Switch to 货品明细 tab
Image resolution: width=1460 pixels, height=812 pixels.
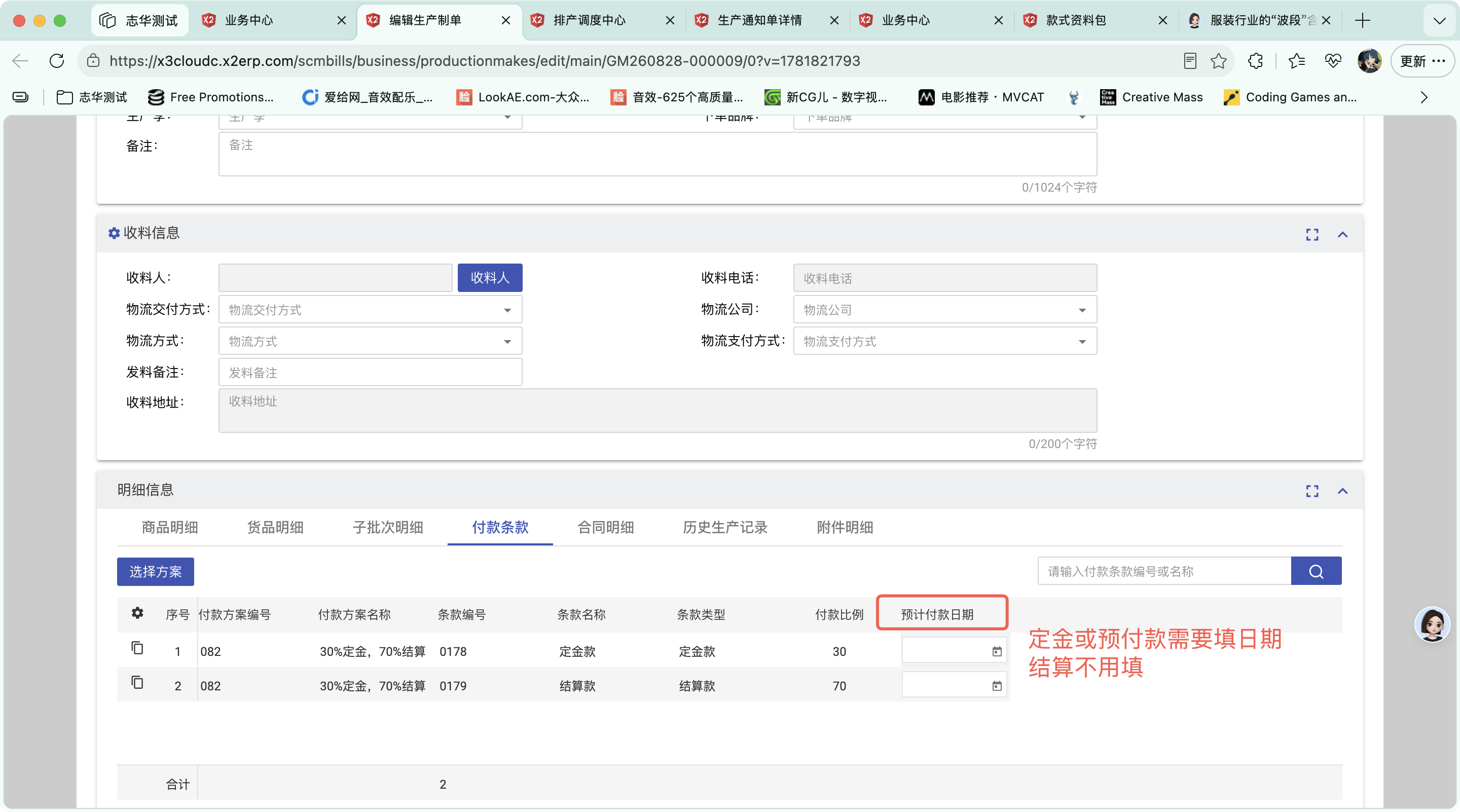(275, 528)
